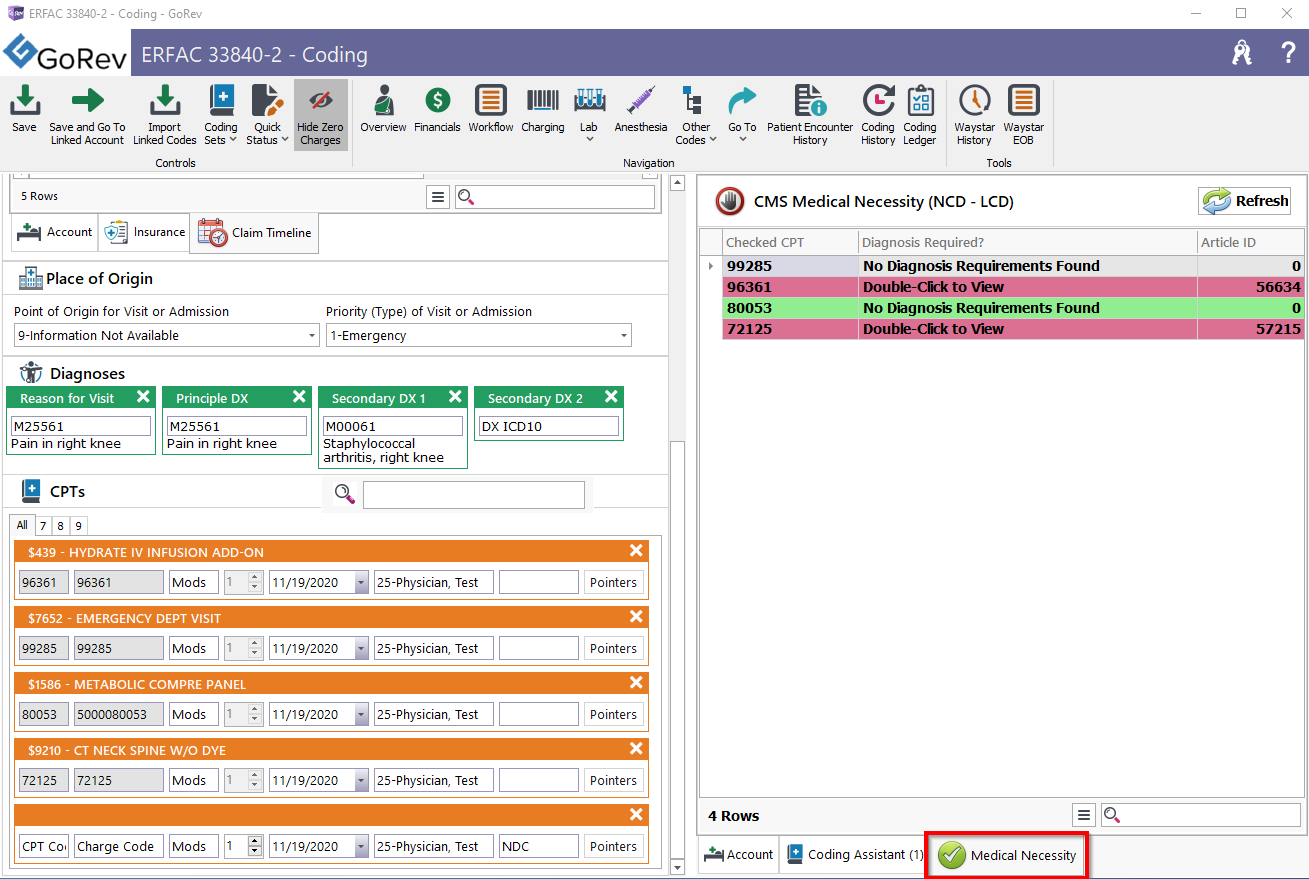The height and width of the screenshot is (879, 1309).
Task: Switch to the Account tab on left panel
Action: tap(54, 232)
